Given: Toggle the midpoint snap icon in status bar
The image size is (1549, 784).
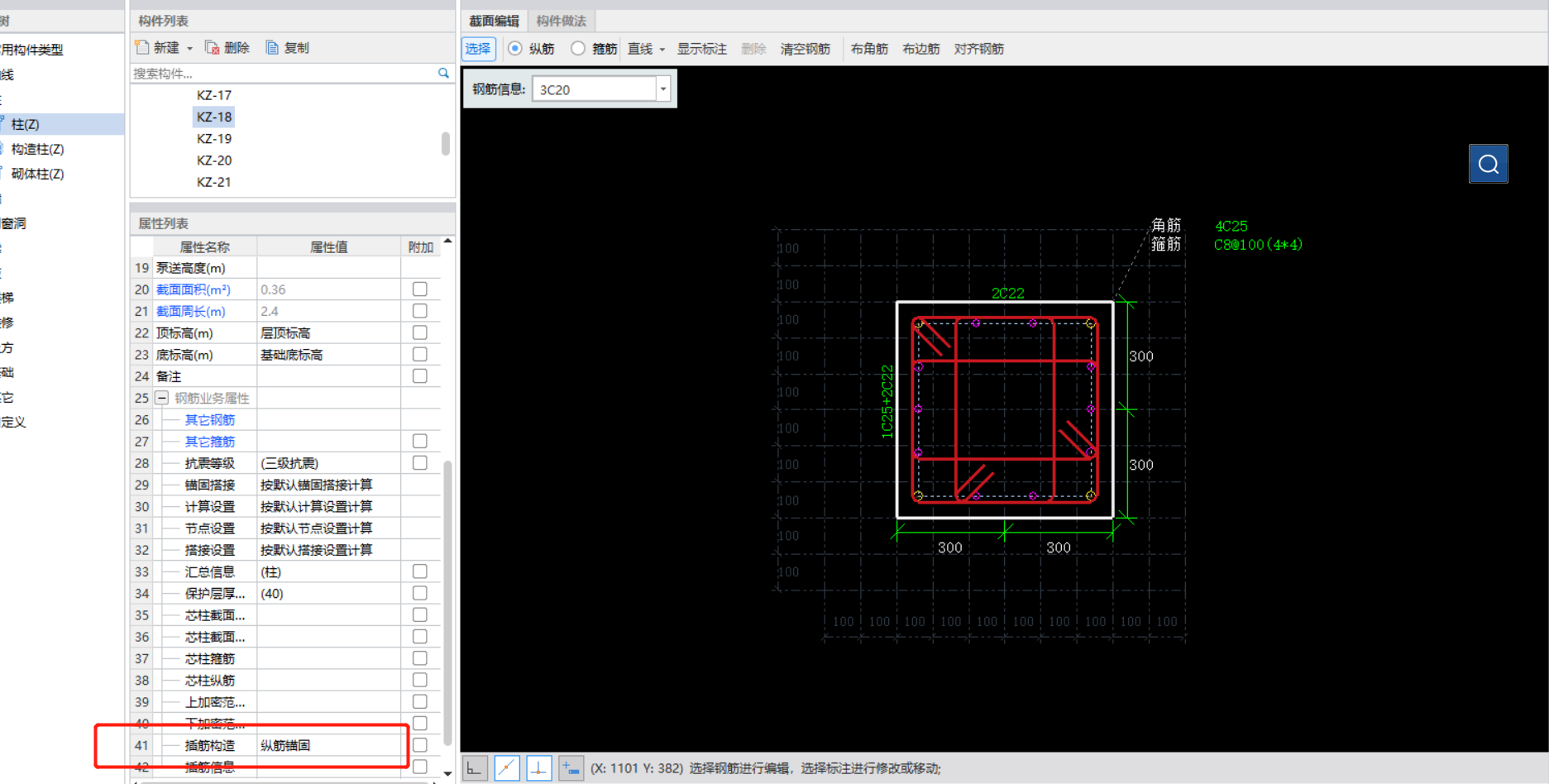Looking at the screenshot, I should (x=507, y=768).
